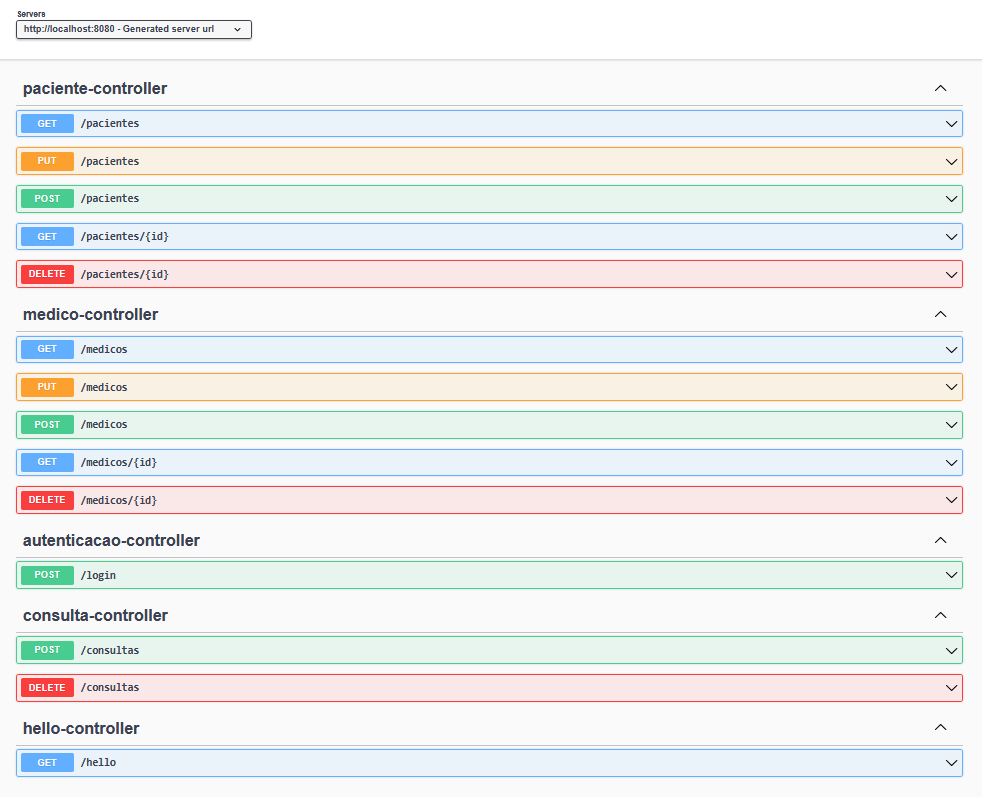Expand chevron of POST /consultas row
Viewport: 982px width, 797px height.
click(x=951, y=650)
